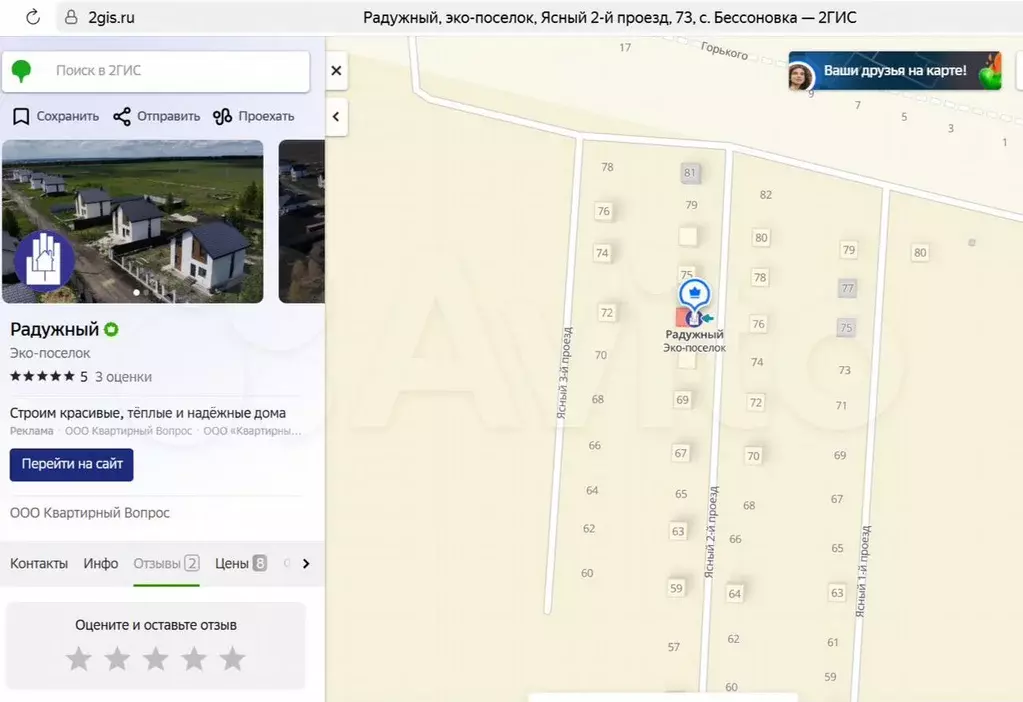Click the Ясный 1-й проезд street label
The width and height of the screenshot is (1023, 702).
[863, 572]
